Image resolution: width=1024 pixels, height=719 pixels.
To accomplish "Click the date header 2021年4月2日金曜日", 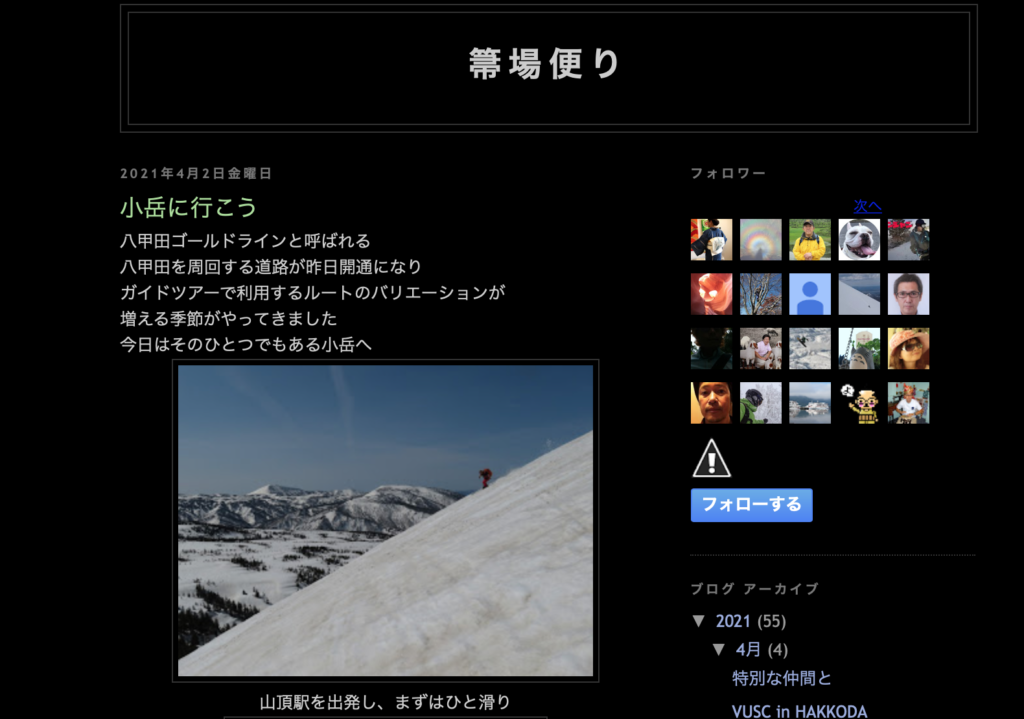I will coord(196,174).
